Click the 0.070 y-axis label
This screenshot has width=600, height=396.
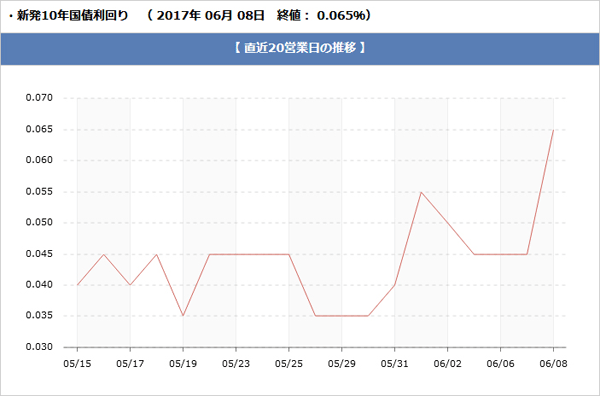coord(39,98)
